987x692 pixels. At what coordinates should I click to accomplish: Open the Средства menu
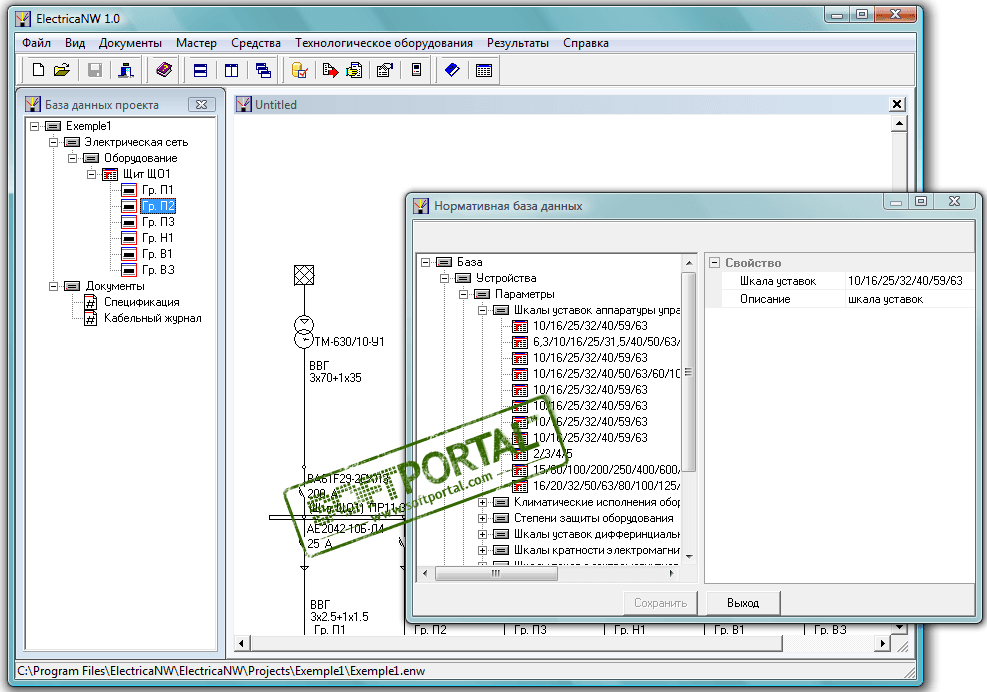click(256, 43)
